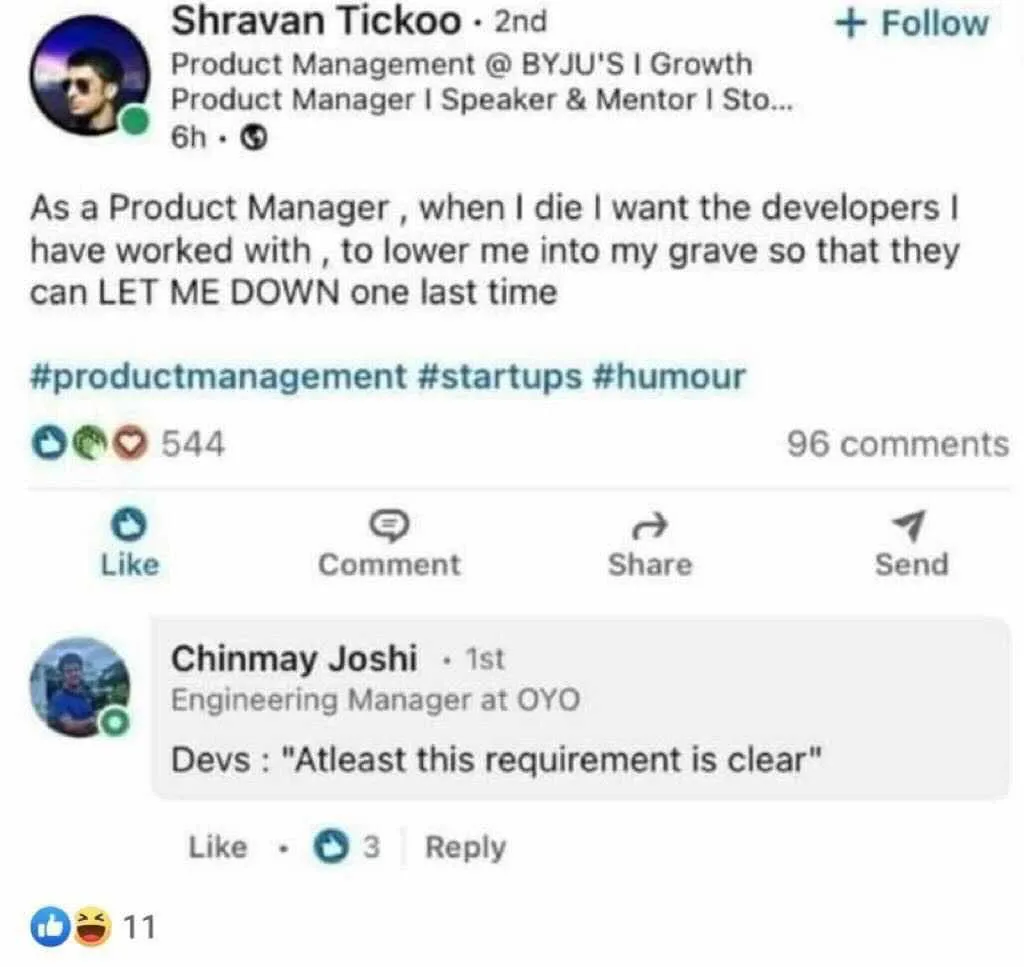View the 96 comments
The image size is (1024, 967).
tap(897, 443)
